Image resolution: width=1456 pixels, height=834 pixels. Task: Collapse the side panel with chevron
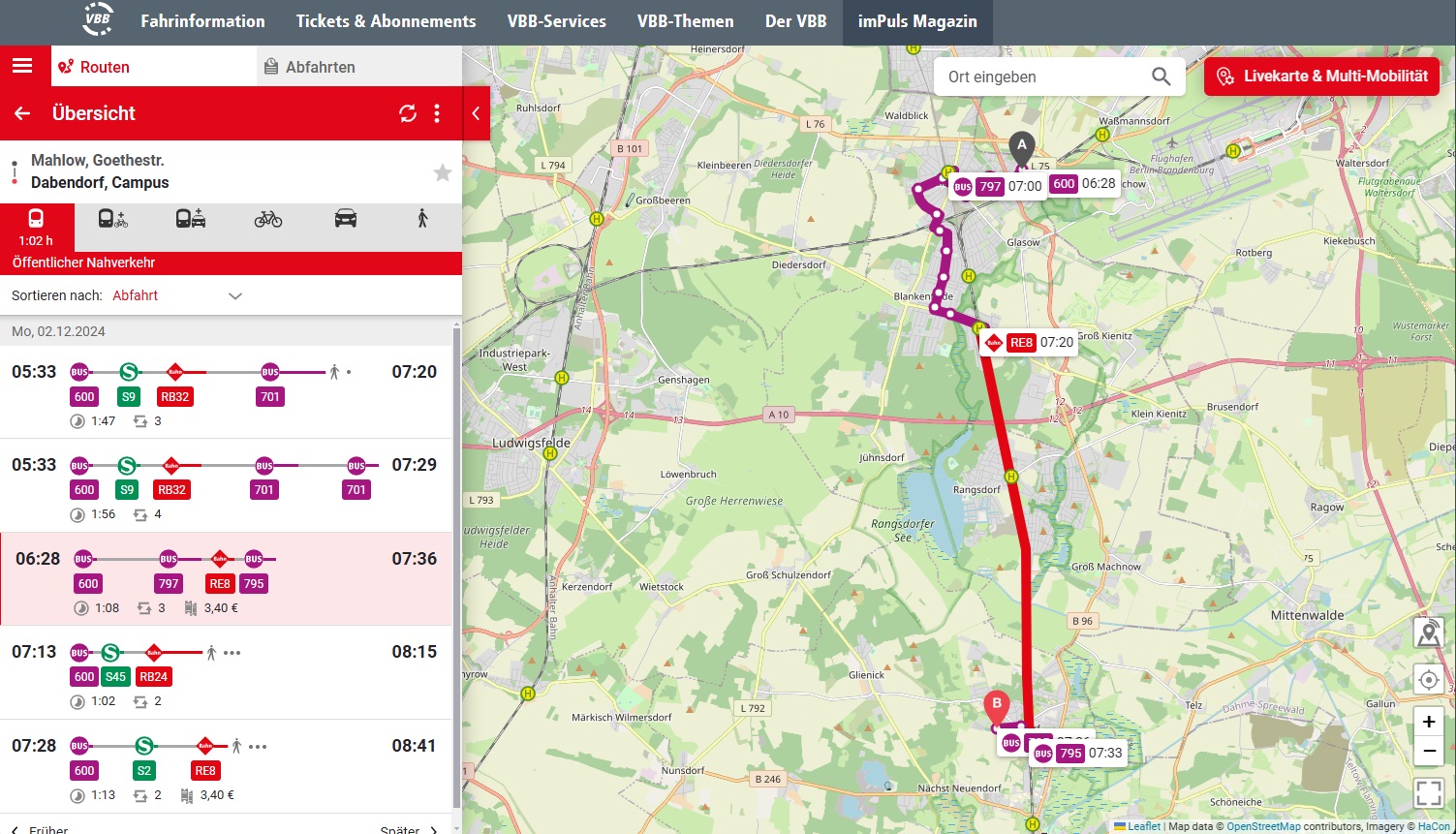pos(476,113)
